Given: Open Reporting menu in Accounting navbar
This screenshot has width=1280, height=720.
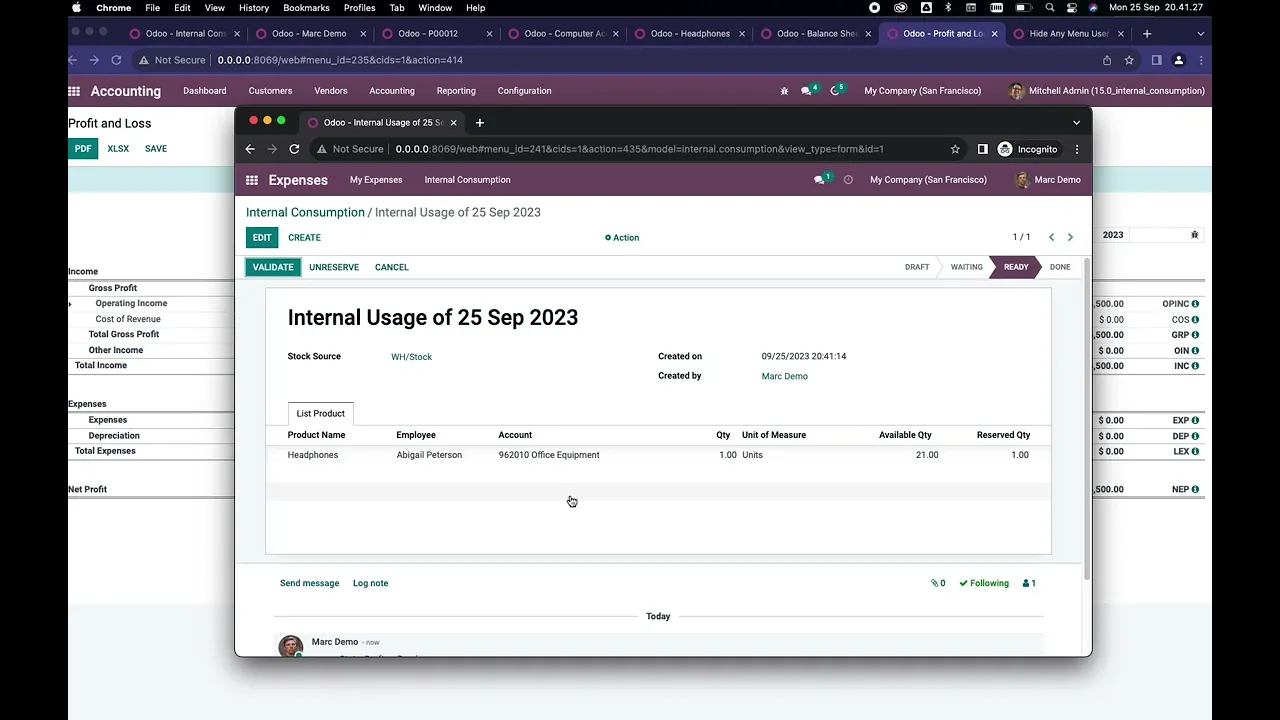Looking at the screenshot, I should [456, 91].
